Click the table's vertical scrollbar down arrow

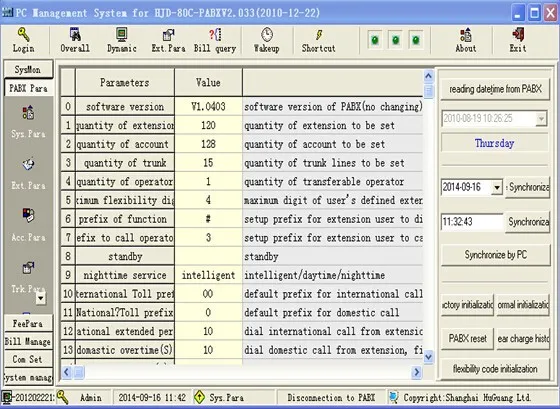click(x=429, y=356)
